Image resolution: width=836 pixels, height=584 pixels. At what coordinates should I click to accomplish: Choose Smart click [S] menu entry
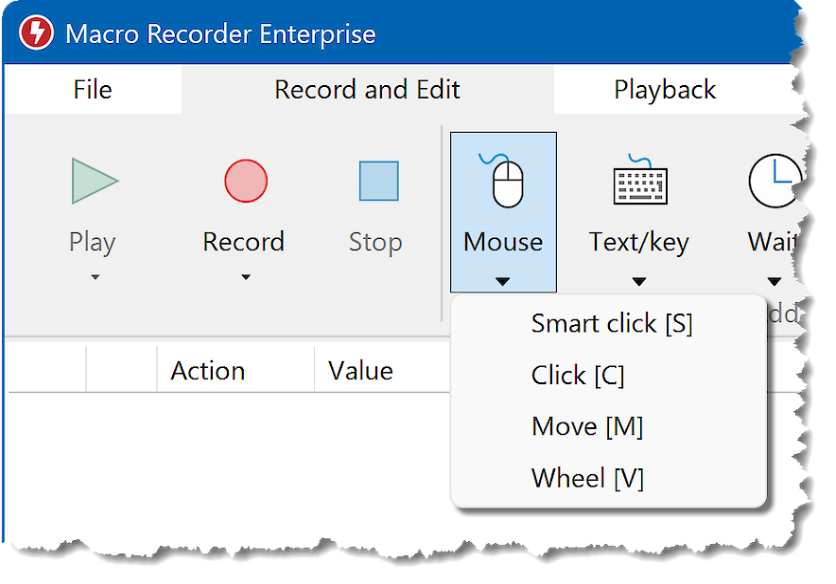pos(608,323)
